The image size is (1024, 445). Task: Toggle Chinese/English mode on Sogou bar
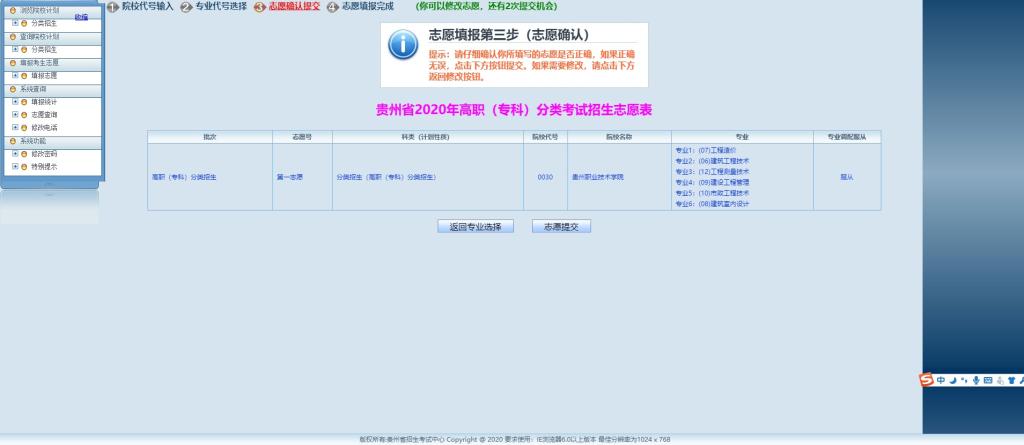click(x=940, y=380)
